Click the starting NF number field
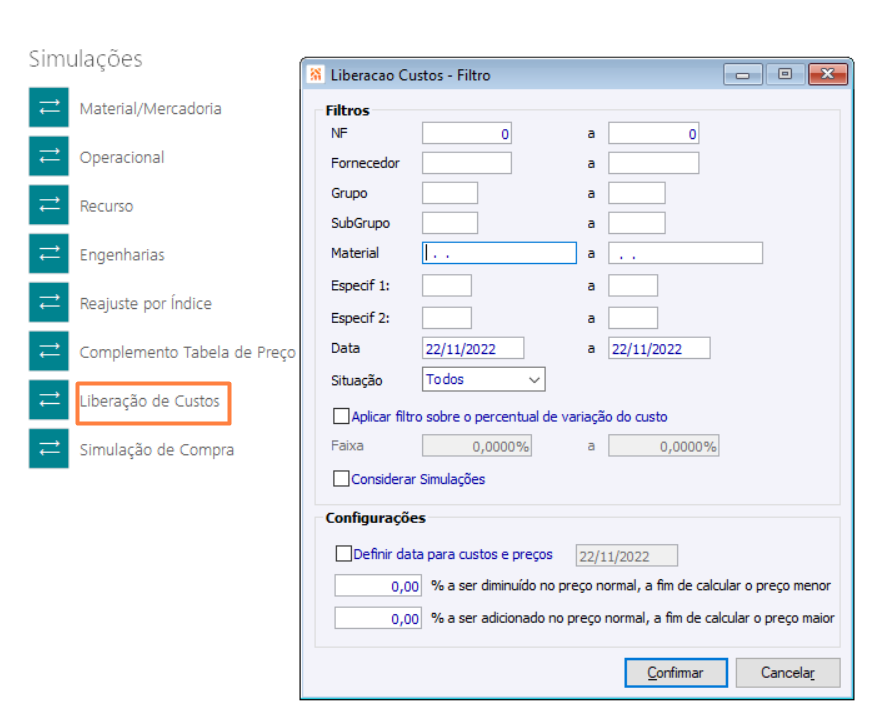Viewport: 869px width, 709px height. point(467,134)
